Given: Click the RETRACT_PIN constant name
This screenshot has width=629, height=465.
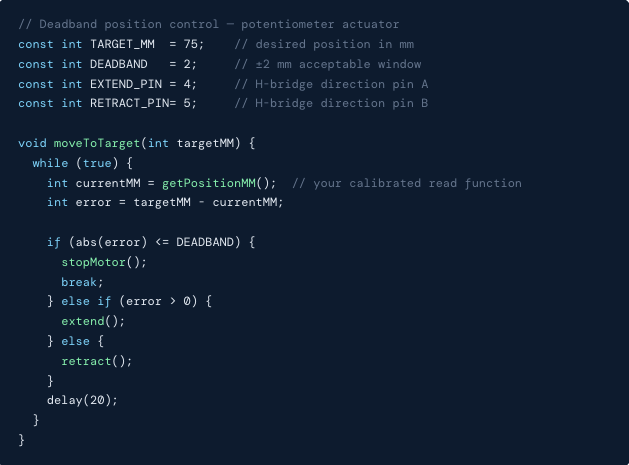Looking at the screenshot, I should point(129,103).
